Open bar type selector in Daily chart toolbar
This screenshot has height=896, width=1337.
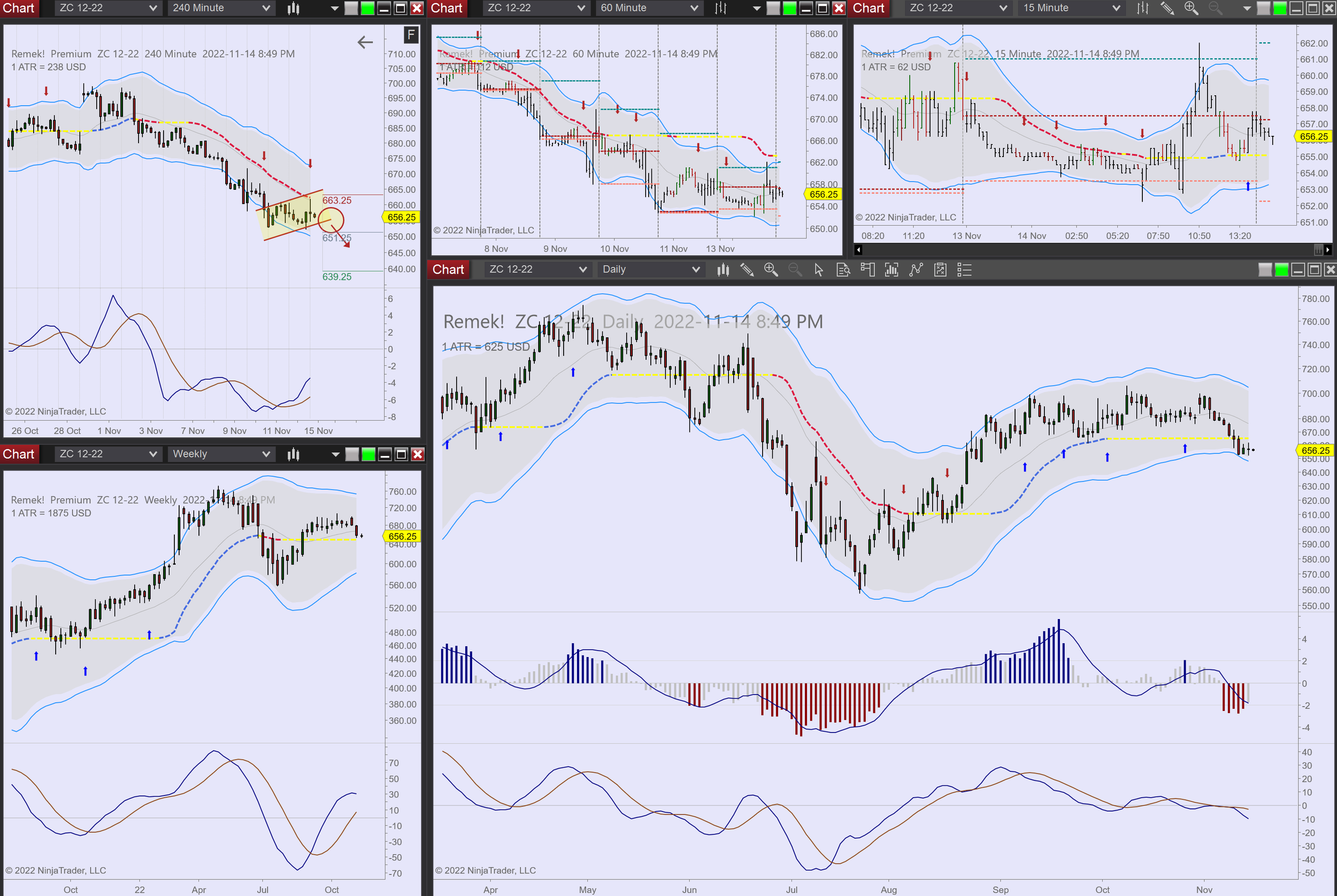(723, 269)
